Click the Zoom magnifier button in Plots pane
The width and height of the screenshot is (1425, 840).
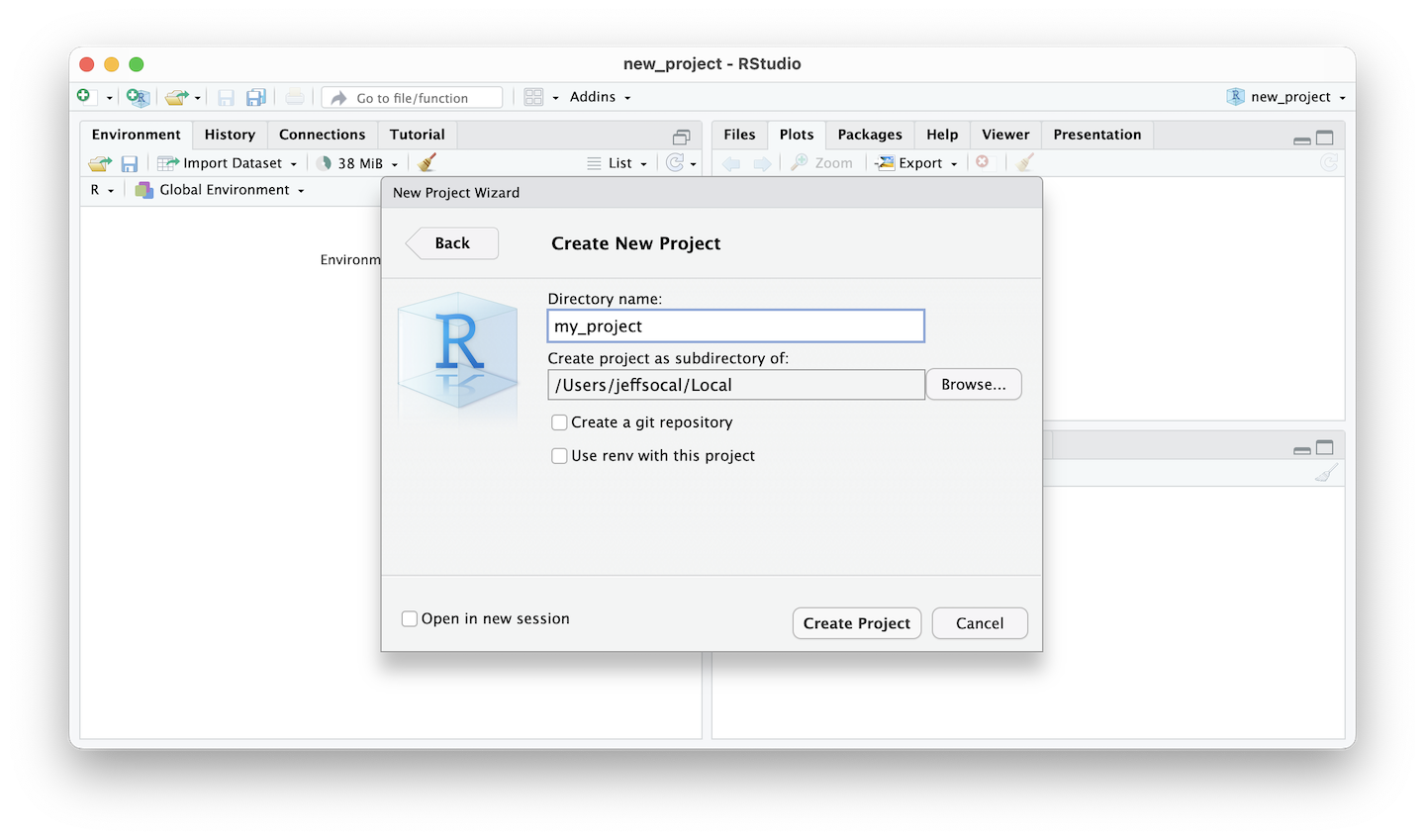tap(821, 163)
